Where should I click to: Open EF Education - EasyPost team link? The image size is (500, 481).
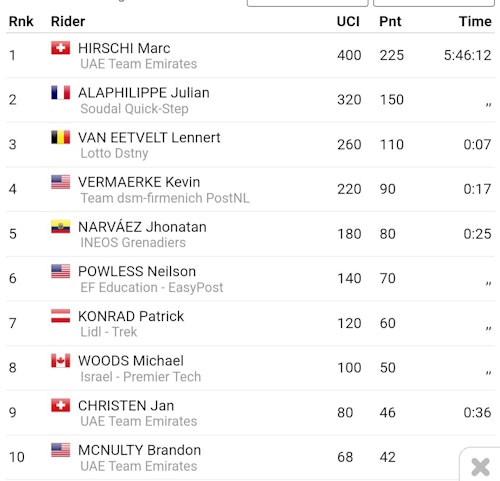point(152,287)
